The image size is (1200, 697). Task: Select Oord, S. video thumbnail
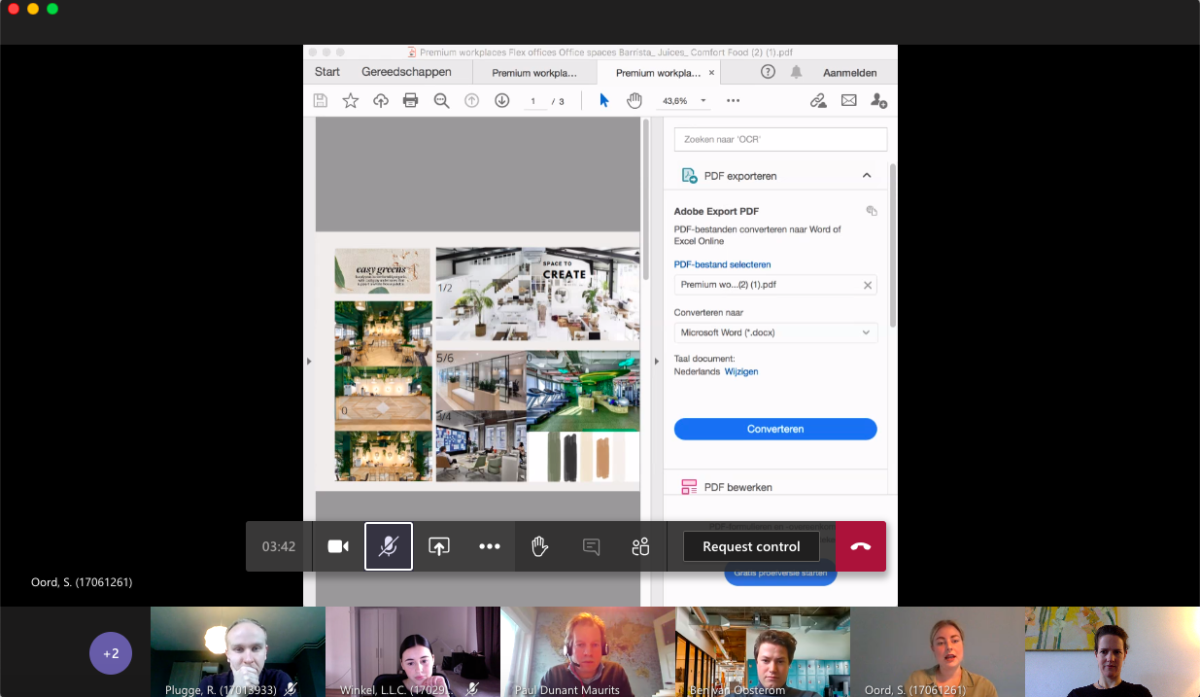[937, 652]
